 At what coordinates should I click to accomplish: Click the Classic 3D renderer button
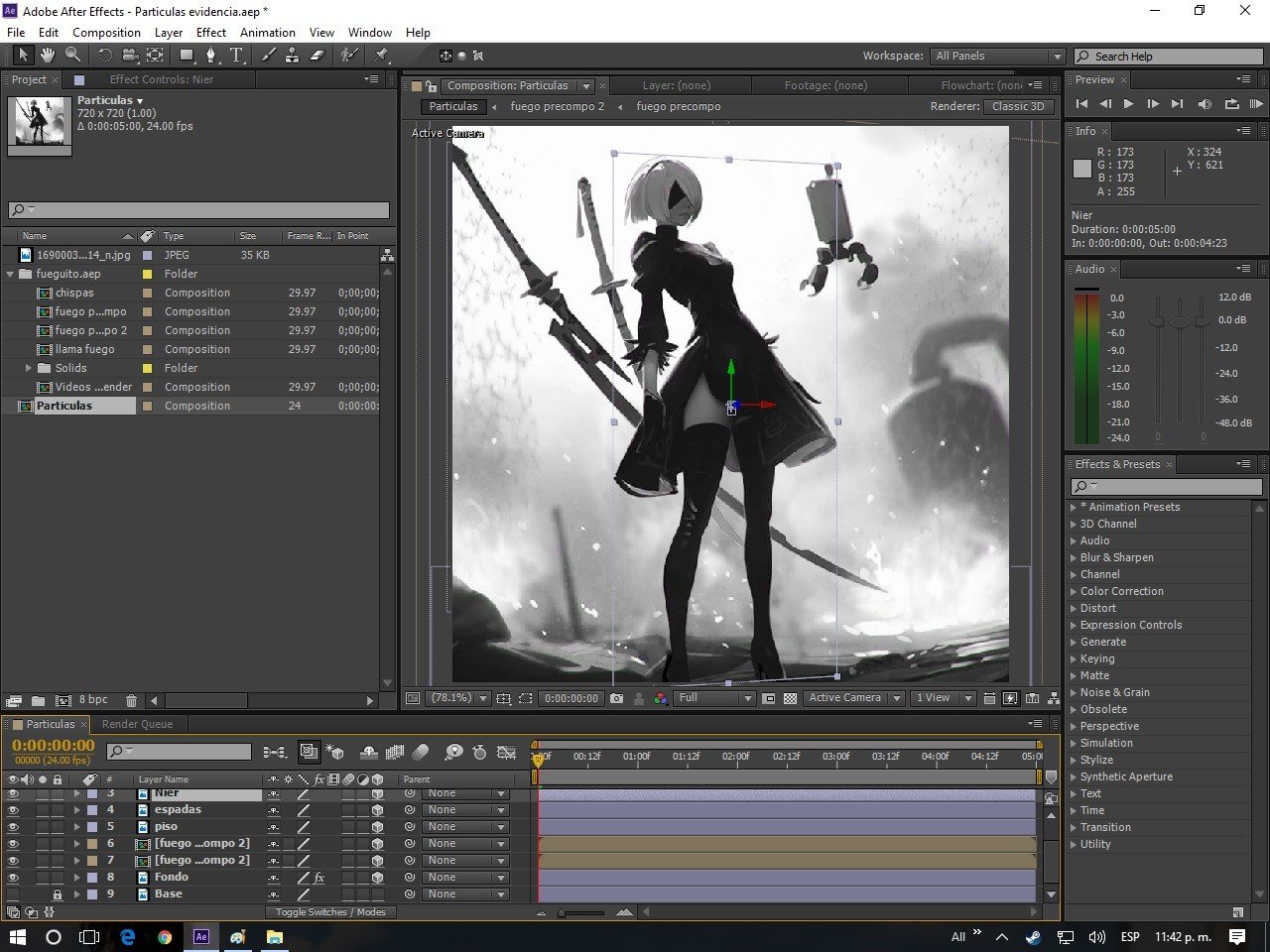[x=1018, y=106]
